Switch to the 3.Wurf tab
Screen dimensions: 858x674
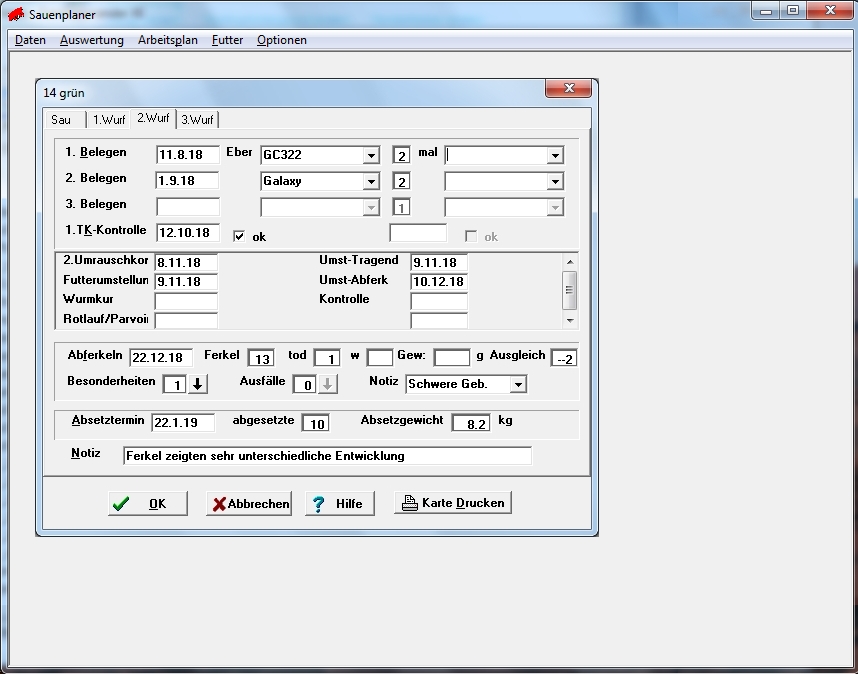coord(197,120)
